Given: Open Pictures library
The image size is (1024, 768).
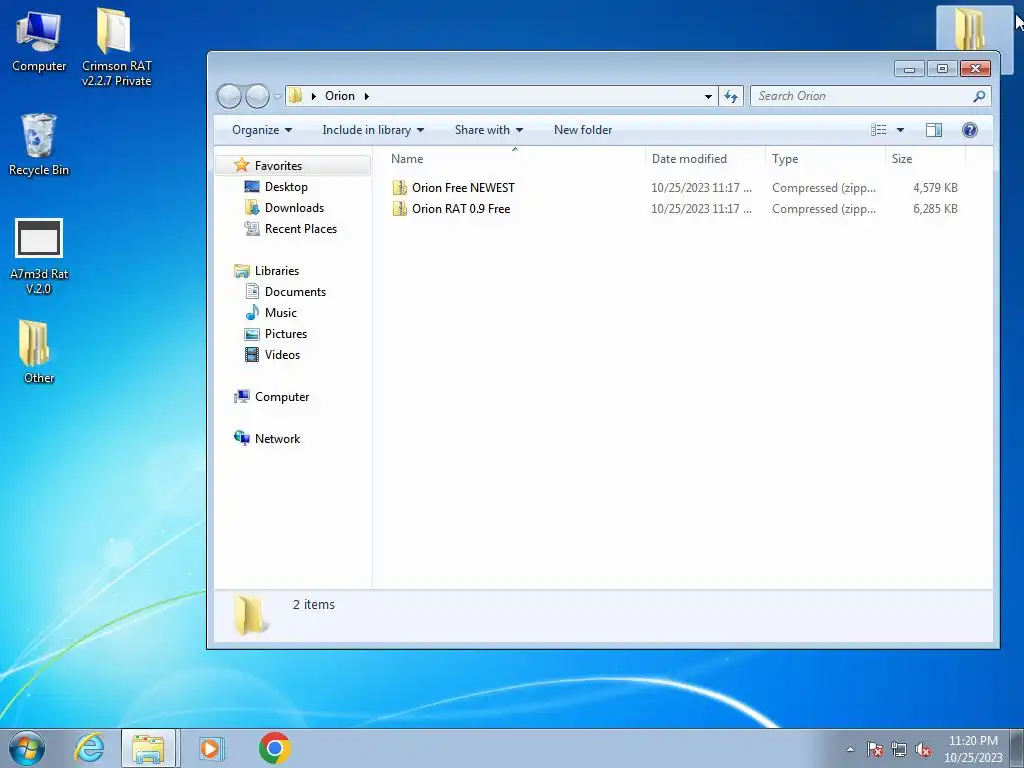Looking at the screenshot, I should [285, 334].
